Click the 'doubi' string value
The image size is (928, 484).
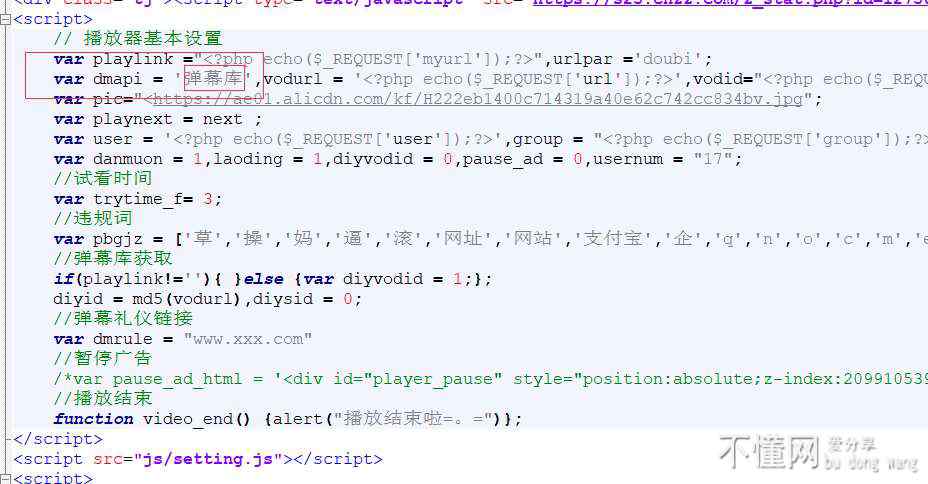tap(667, 59)
